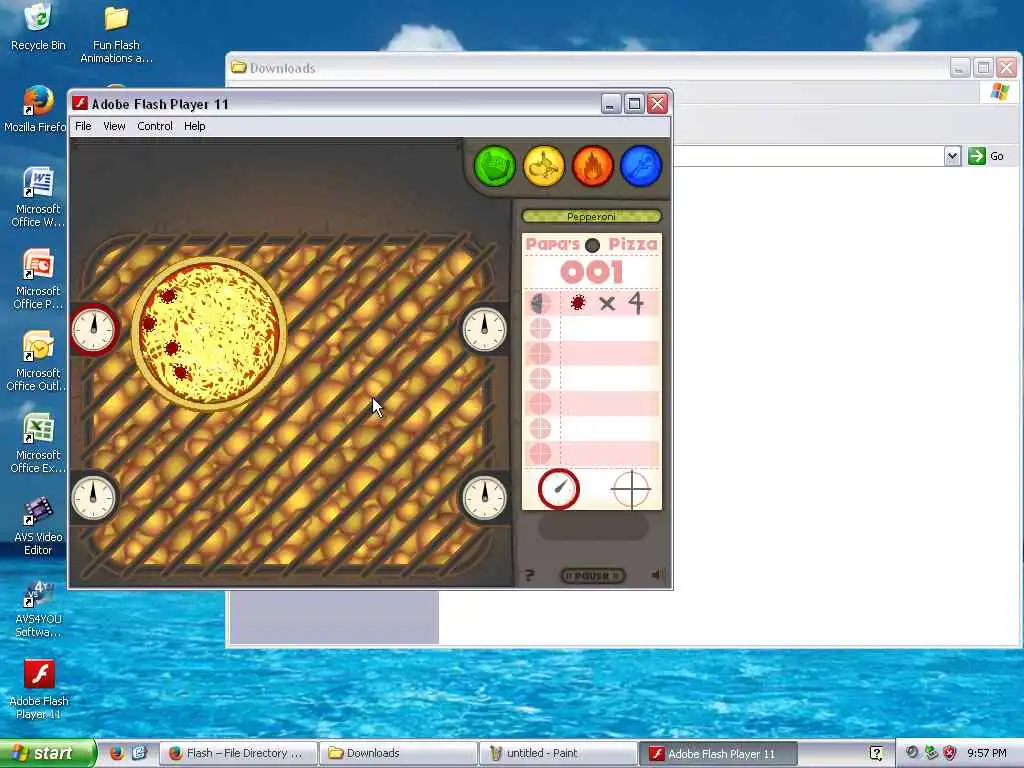Switch to the untitled - Paint taskbar item
The width and height of the screenshot is (1024, 768).
(558, 753)
